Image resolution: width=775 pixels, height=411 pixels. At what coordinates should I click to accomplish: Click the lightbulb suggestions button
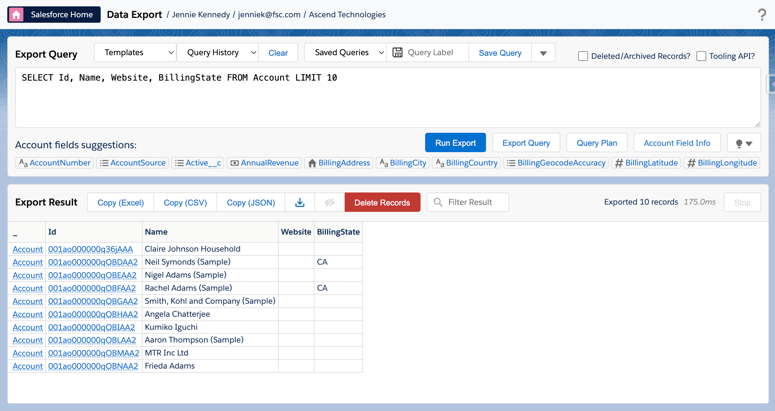point(743,143)
